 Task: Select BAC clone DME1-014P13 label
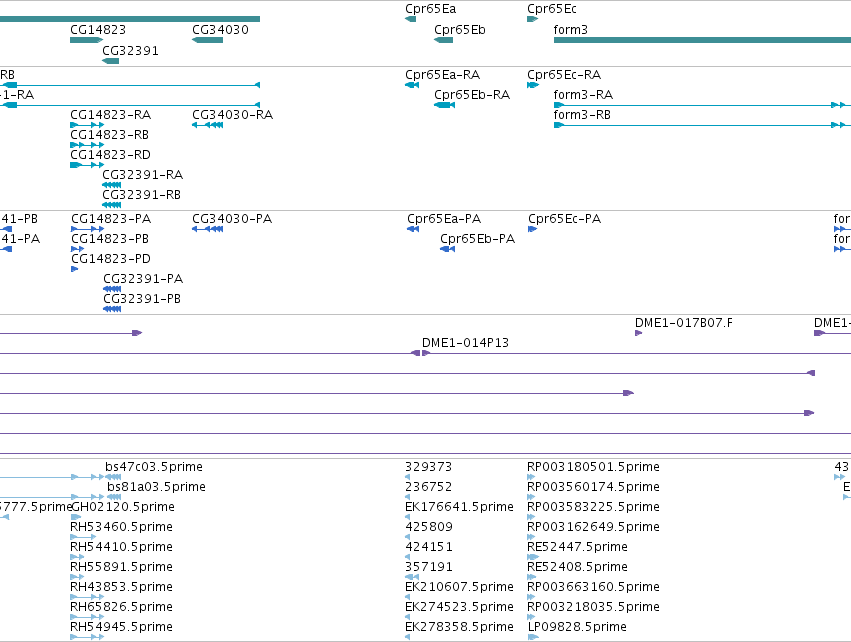pyautogui.click(x=465, y=343)
